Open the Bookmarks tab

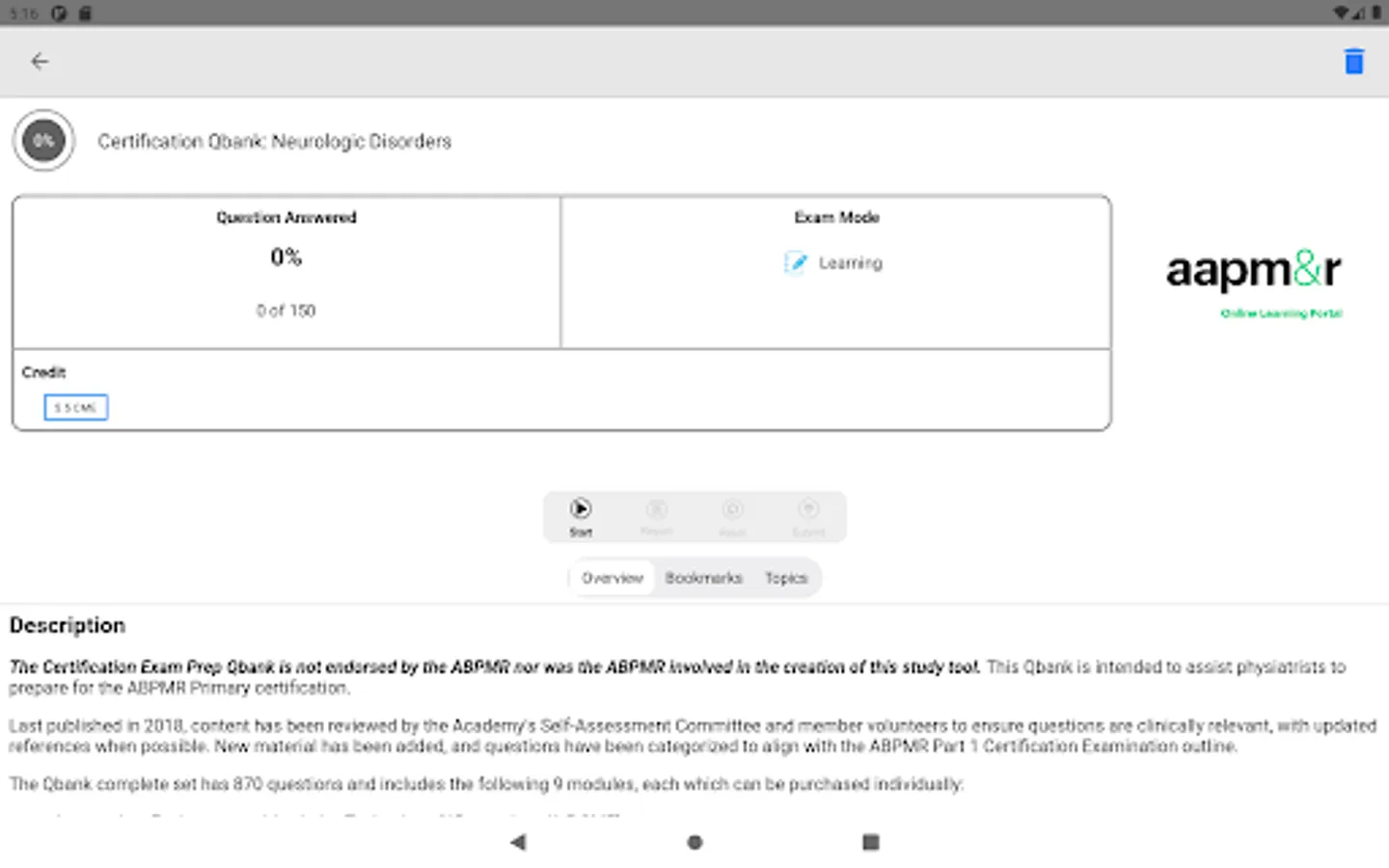(x=704, y=578)
